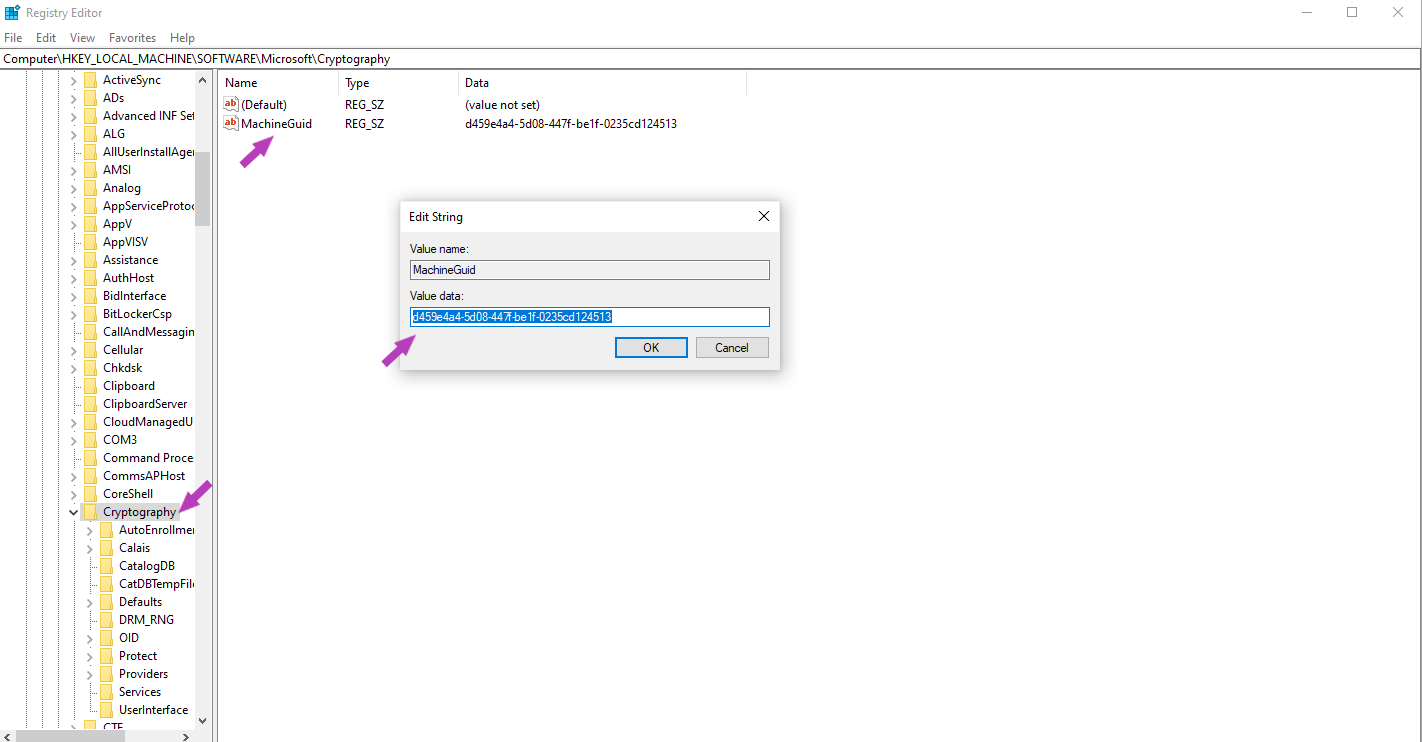Open the File menu
The width and height of the screenshot is (1422, 742).
tap(13, 38)
